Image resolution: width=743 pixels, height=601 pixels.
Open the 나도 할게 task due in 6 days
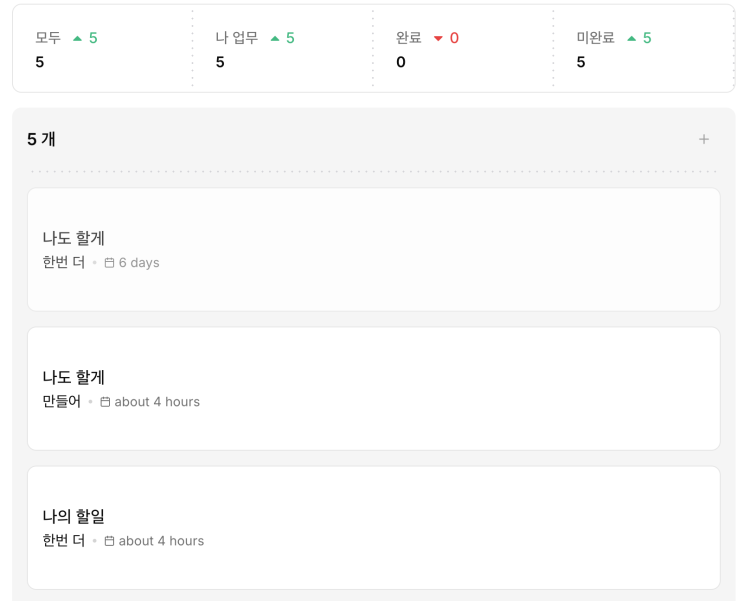(x=74, y=238)
